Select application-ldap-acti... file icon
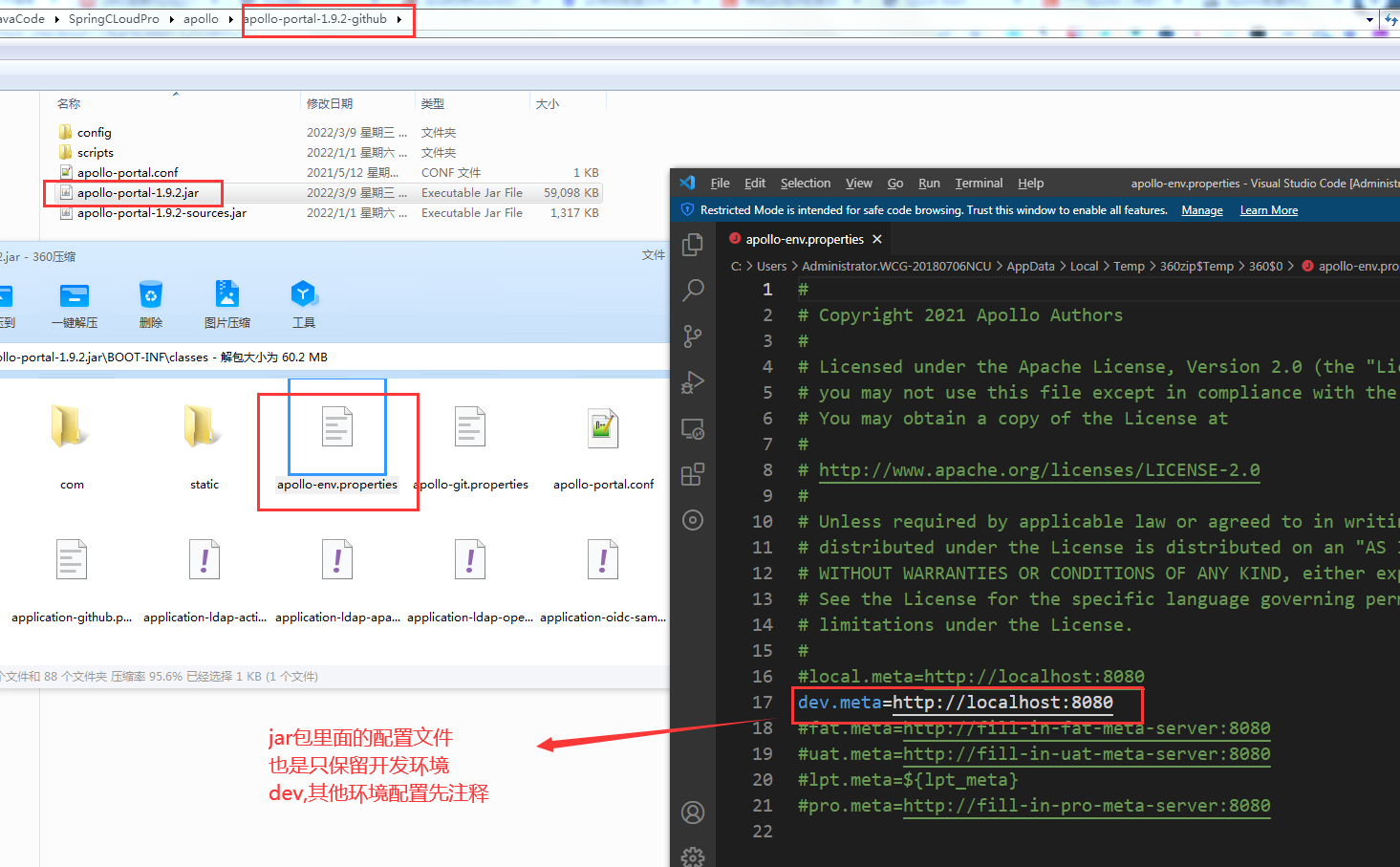Viewport: 1400px width, 867px height. [205, 560]
